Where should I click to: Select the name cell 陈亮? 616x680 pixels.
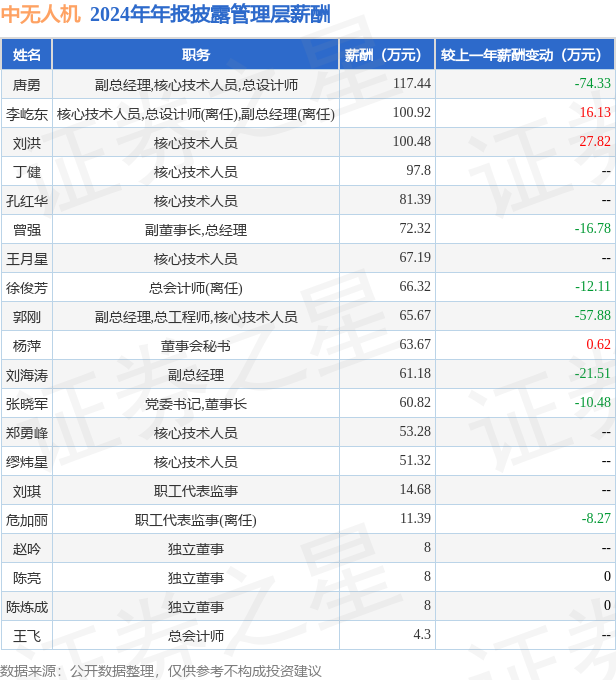click(x=26, y=578)
